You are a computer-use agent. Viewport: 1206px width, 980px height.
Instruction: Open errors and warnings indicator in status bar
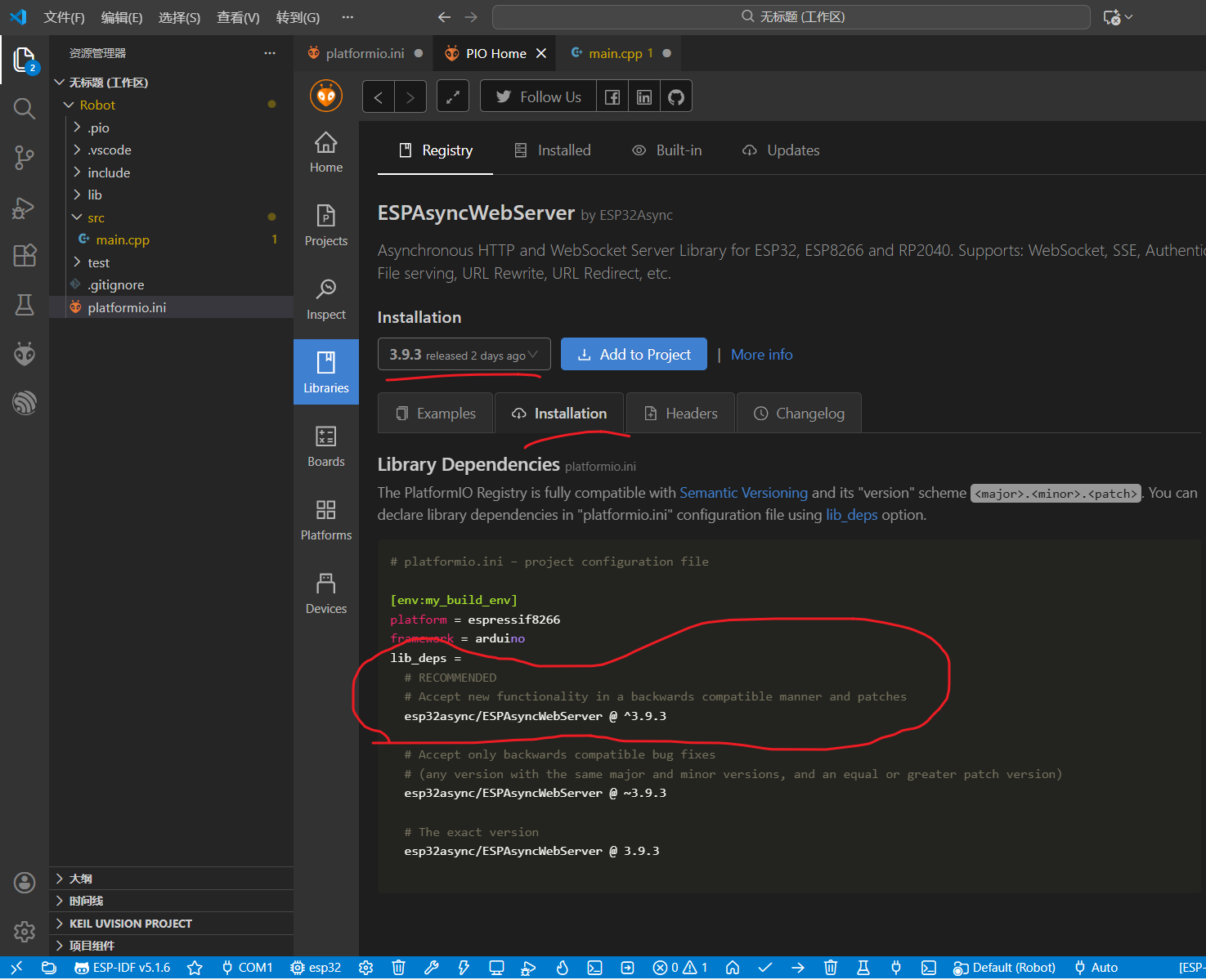680,968
